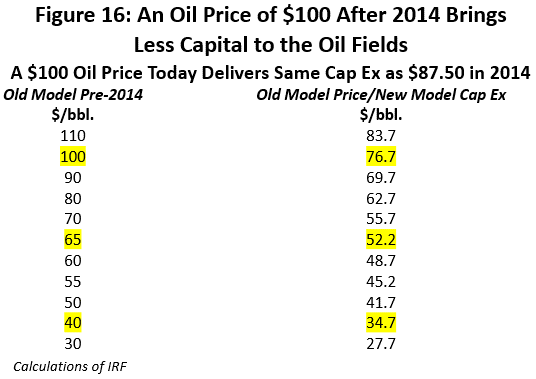This screenshot has height=379, width=536.
Task: Click the Calculations of IRF footnote
Action: (x=70, y=366)
